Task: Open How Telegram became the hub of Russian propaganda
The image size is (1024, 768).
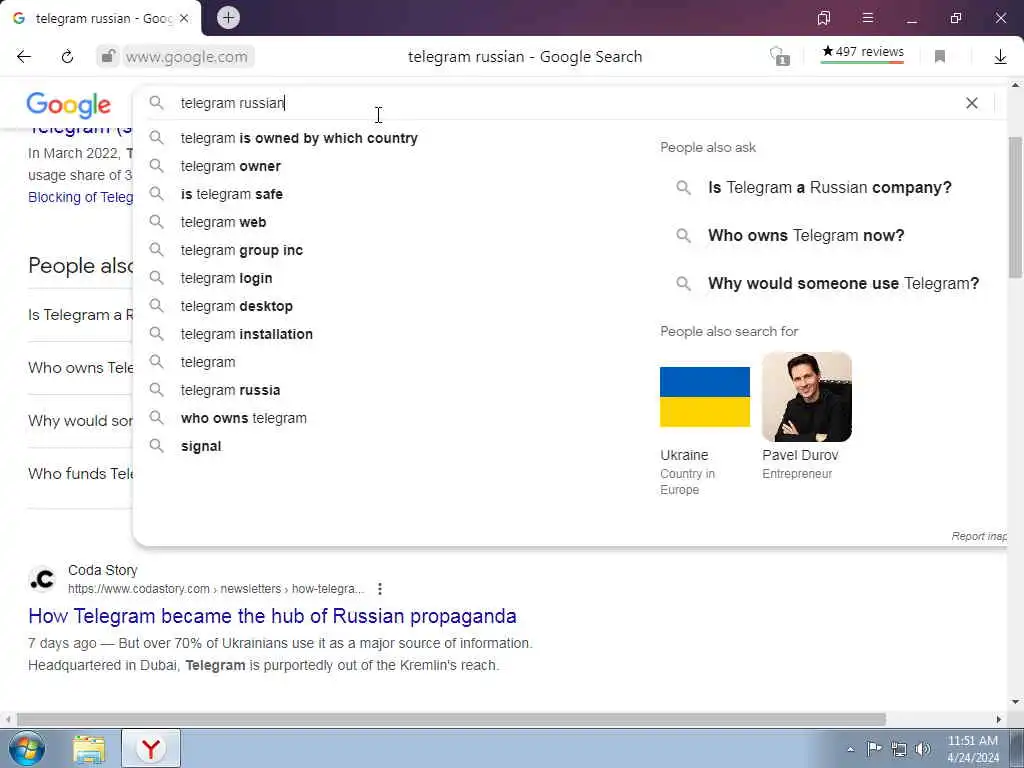Action: tap(272, 616)
